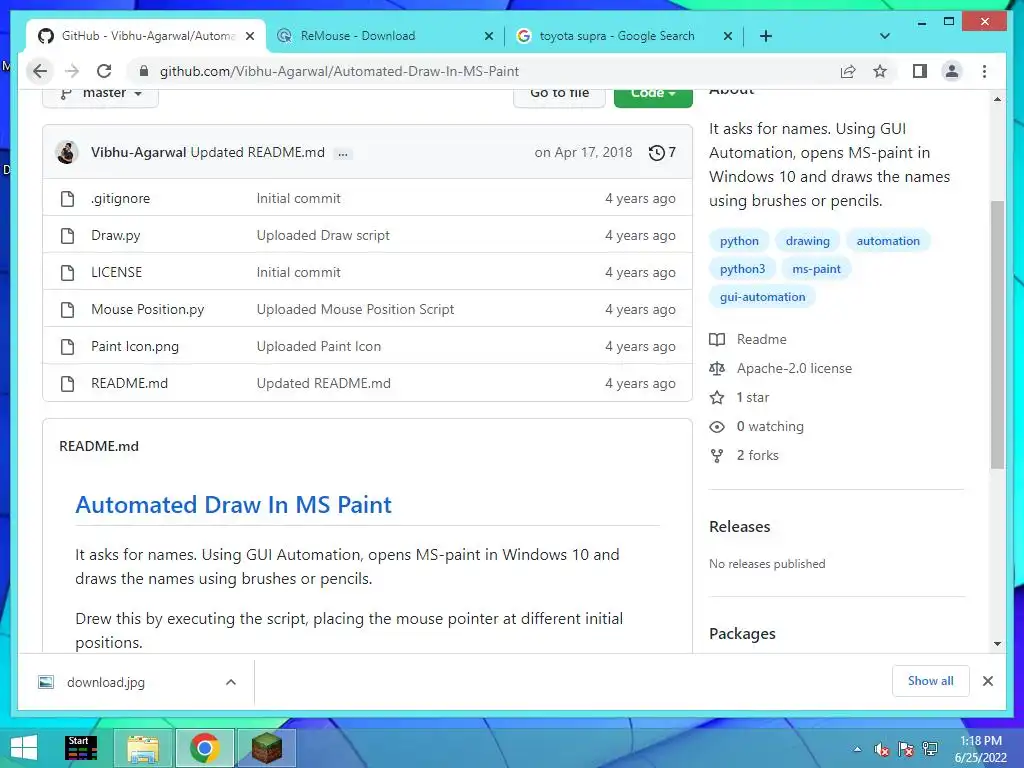
Task: Open Uploaded Paint Icon commit message
Action: tap(318, 347)
